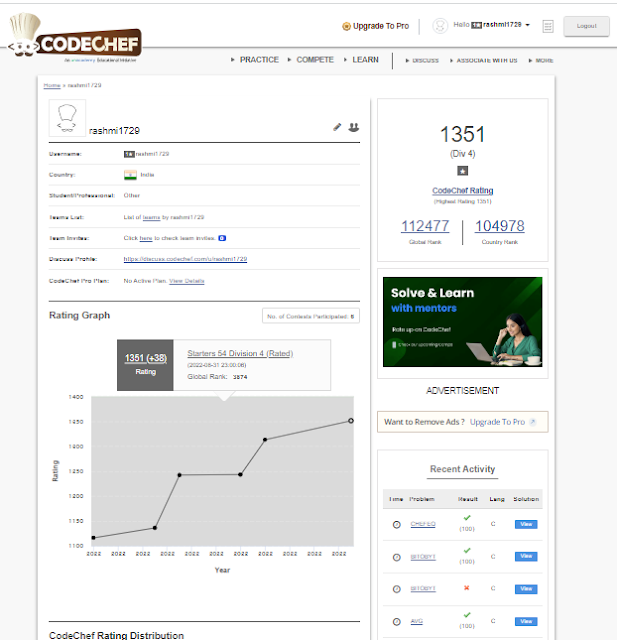
Task: Click the green check result in AVG row
Action: 467,615
